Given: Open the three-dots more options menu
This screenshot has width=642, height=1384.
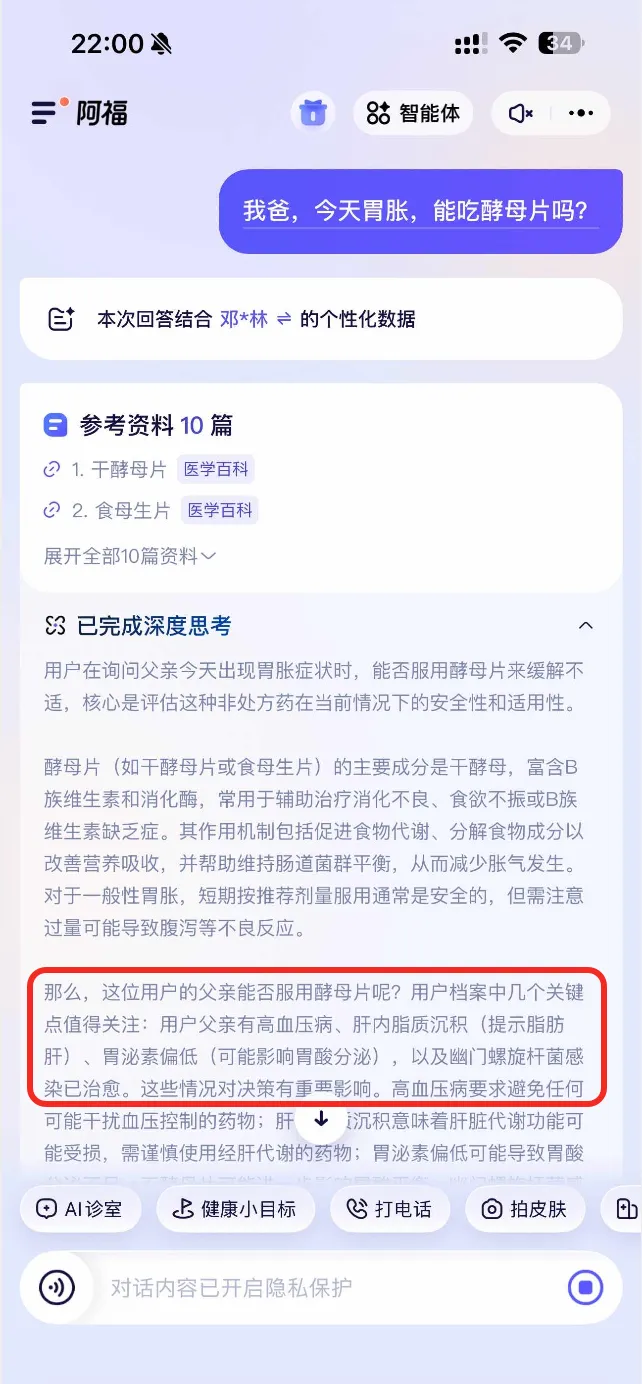Looking at the screenshot, I should pyautogui.click(x=581, y=113).
